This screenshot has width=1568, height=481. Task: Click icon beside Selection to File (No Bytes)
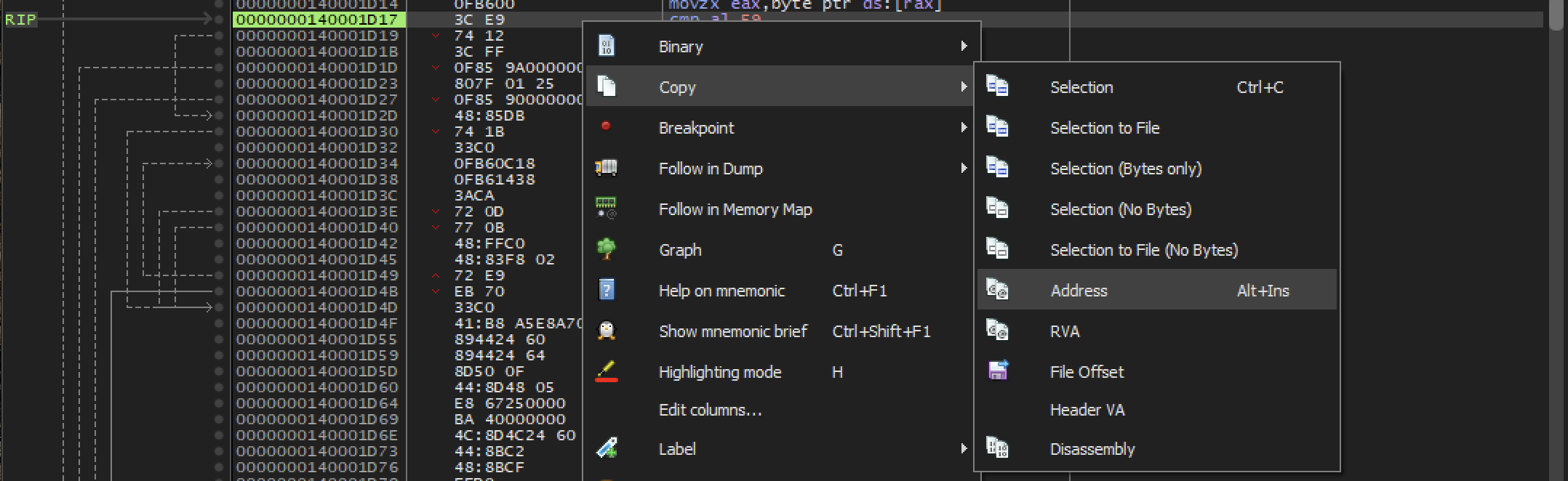pos(997,249)
